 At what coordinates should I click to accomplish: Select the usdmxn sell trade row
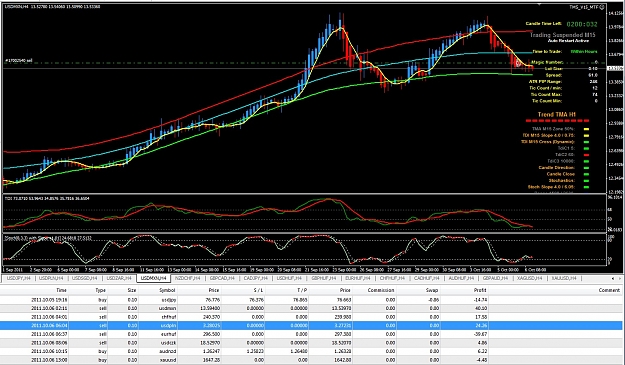coord(311,308)
